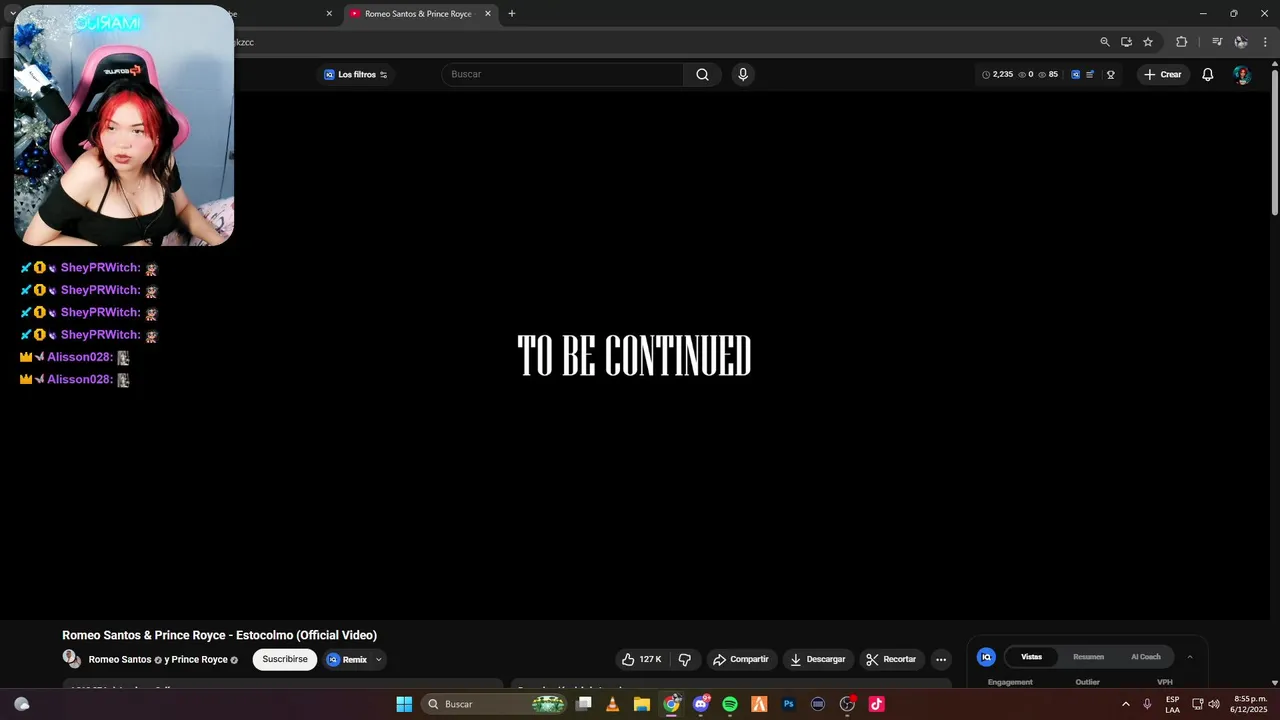Click the Remix button
Viewport: 1280px width, 720px height.
347,660
